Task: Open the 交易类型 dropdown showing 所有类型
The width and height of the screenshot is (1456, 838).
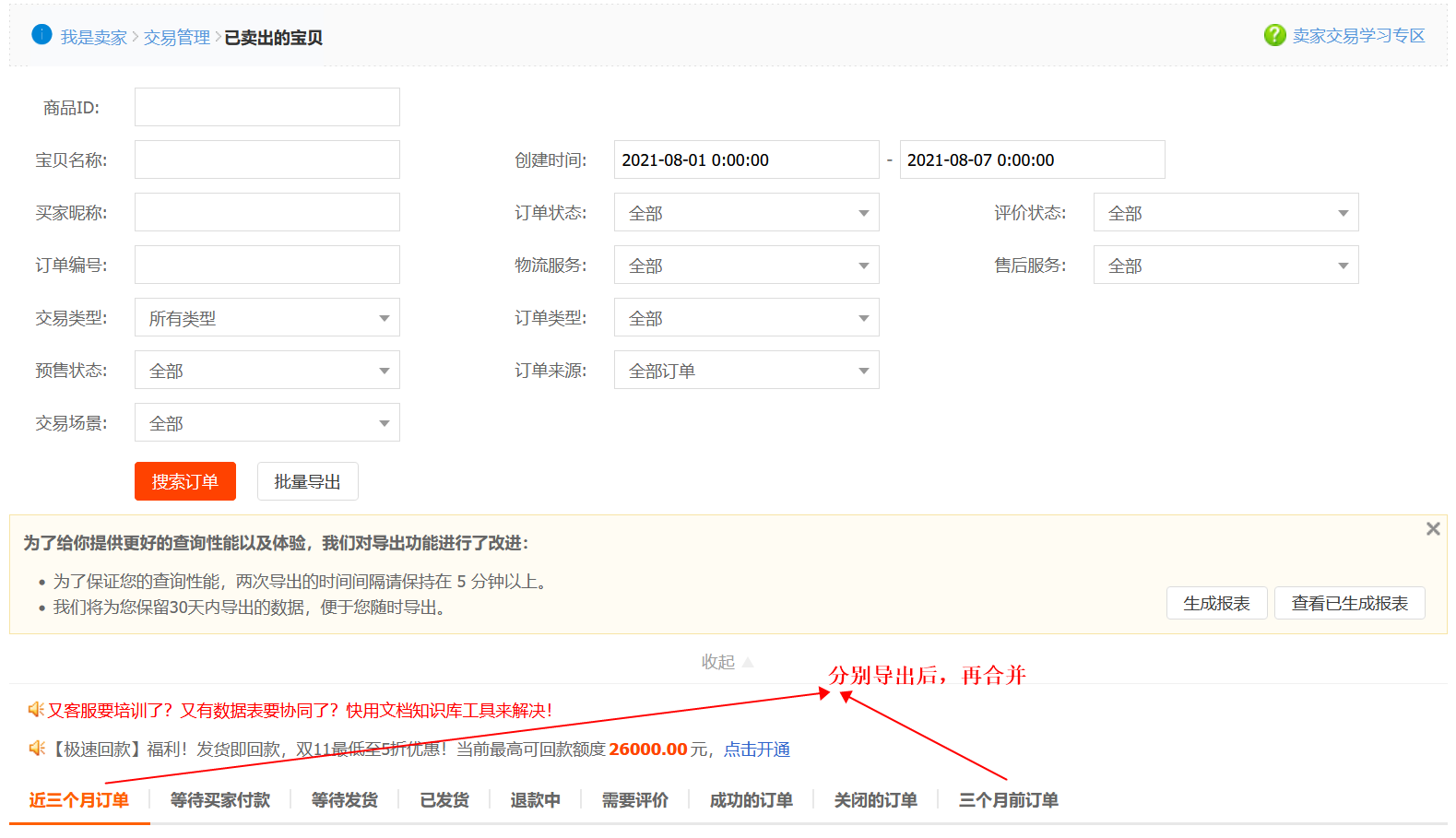Action: click(x=266, y=318)
